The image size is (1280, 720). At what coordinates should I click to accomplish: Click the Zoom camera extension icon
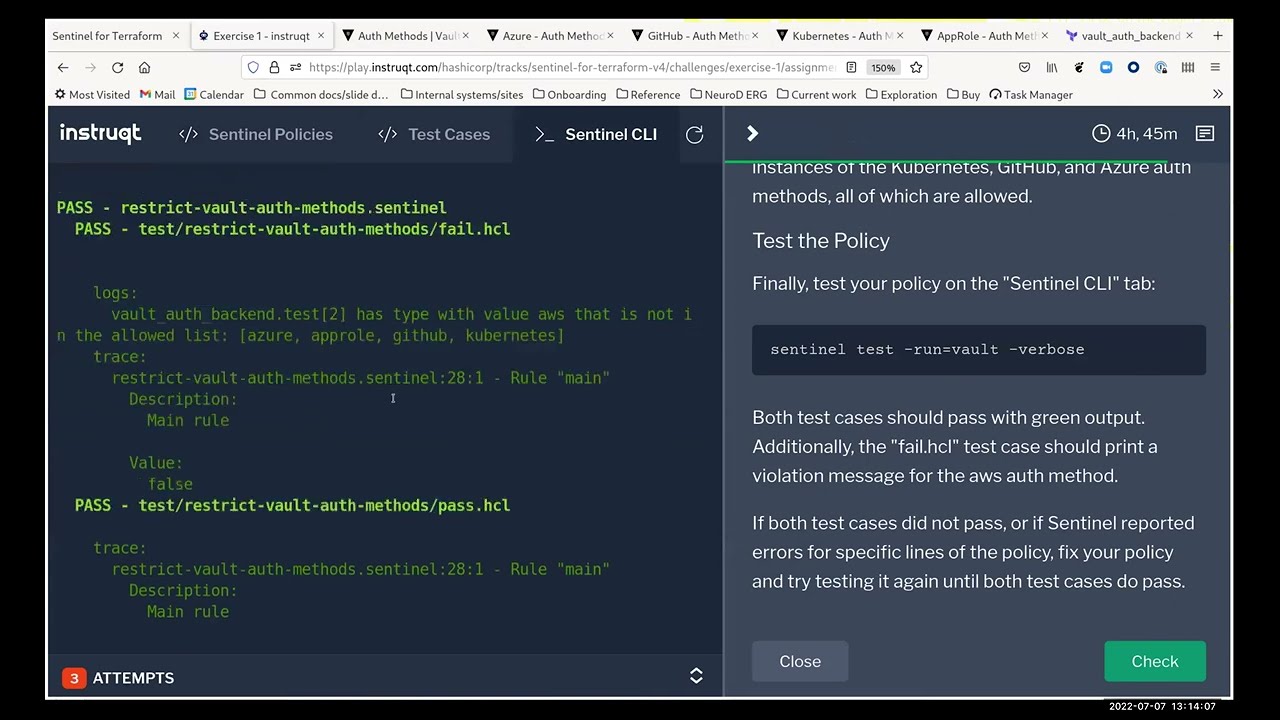(x=1105, y=67)
